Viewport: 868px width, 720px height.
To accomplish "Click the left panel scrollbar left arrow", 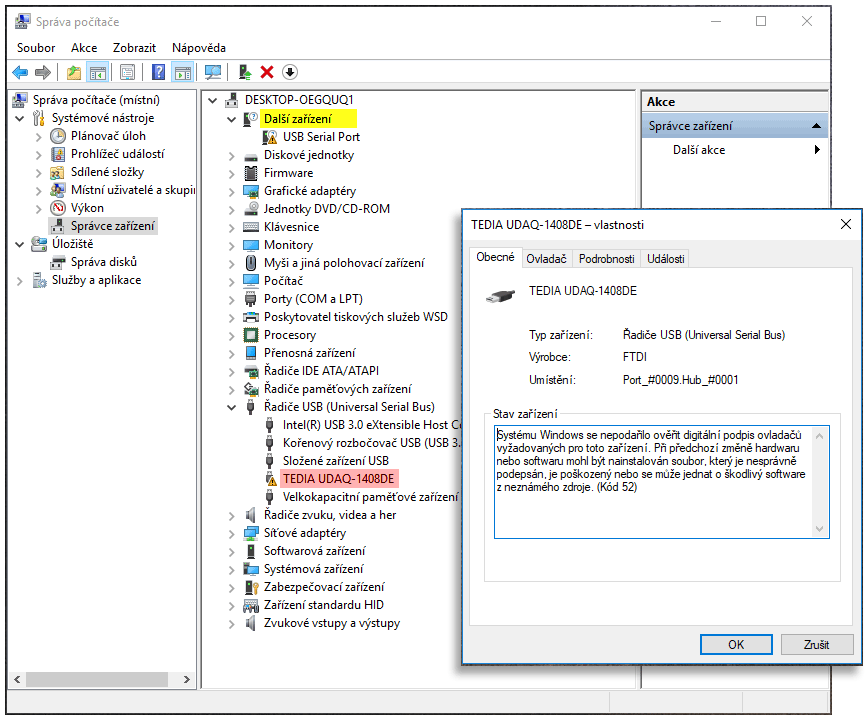I will pyautogui.click(x=18, y=679).
